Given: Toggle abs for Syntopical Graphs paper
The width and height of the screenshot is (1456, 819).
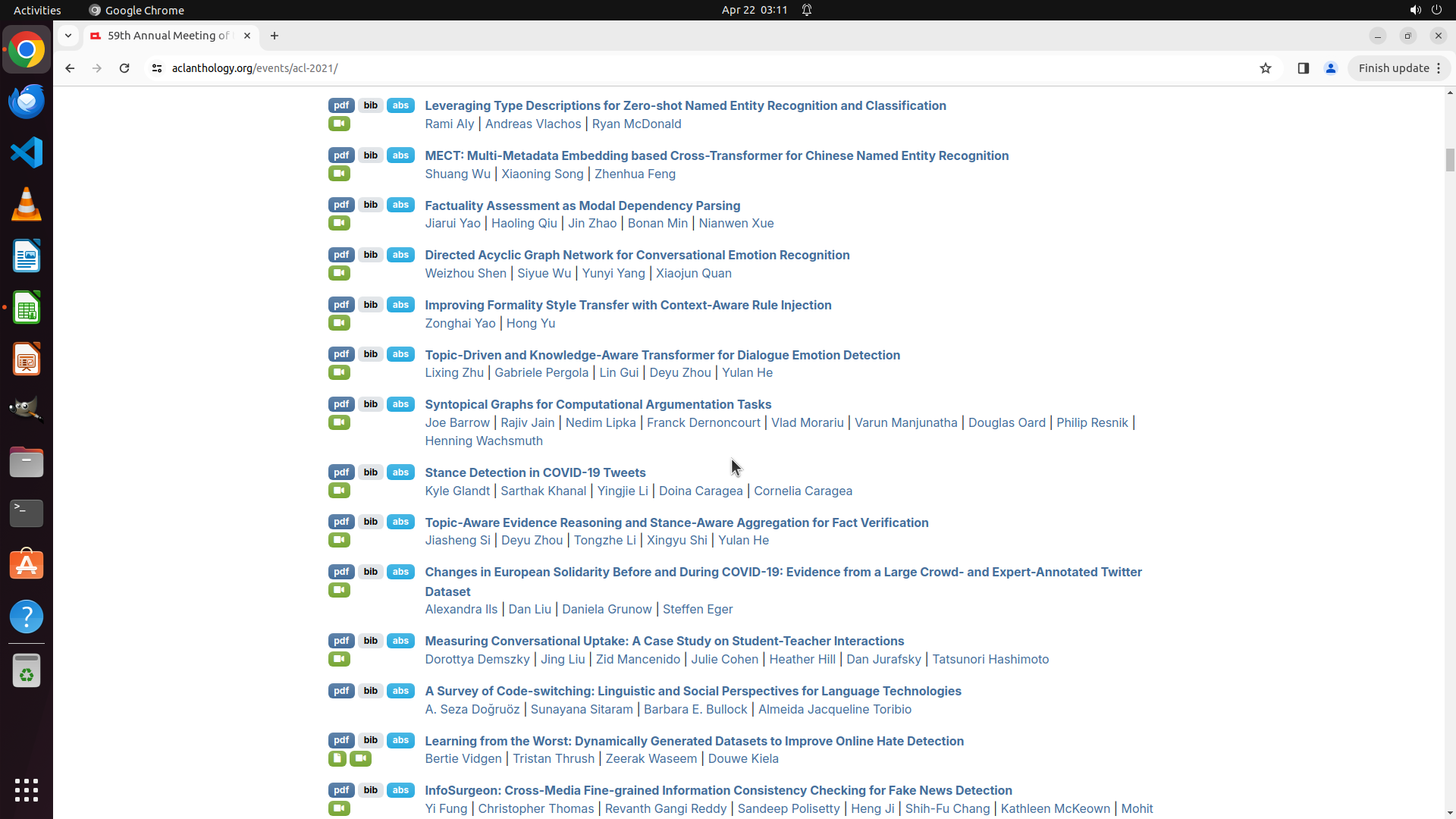Looking at the screenshot, I should [x=400, y=404].
